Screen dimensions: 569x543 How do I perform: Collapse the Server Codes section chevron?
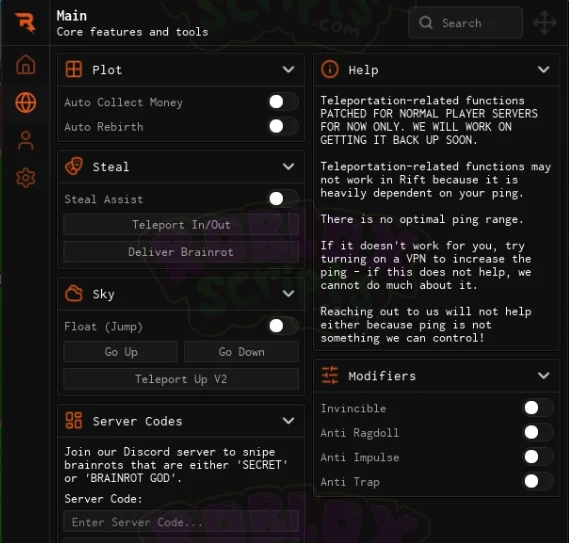[x=288, y=421]
